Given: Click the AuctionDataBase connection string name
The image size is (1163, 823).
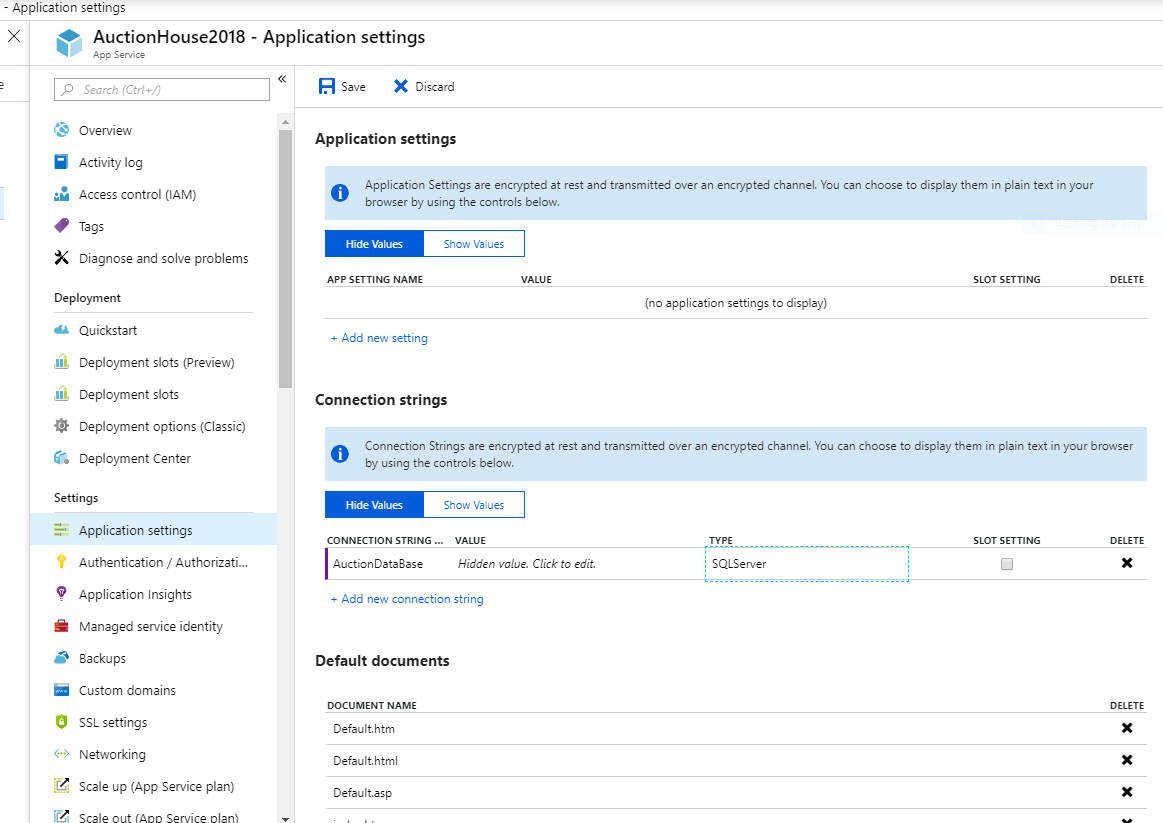Looking at the screenshot, I should (x=378, y=564).
